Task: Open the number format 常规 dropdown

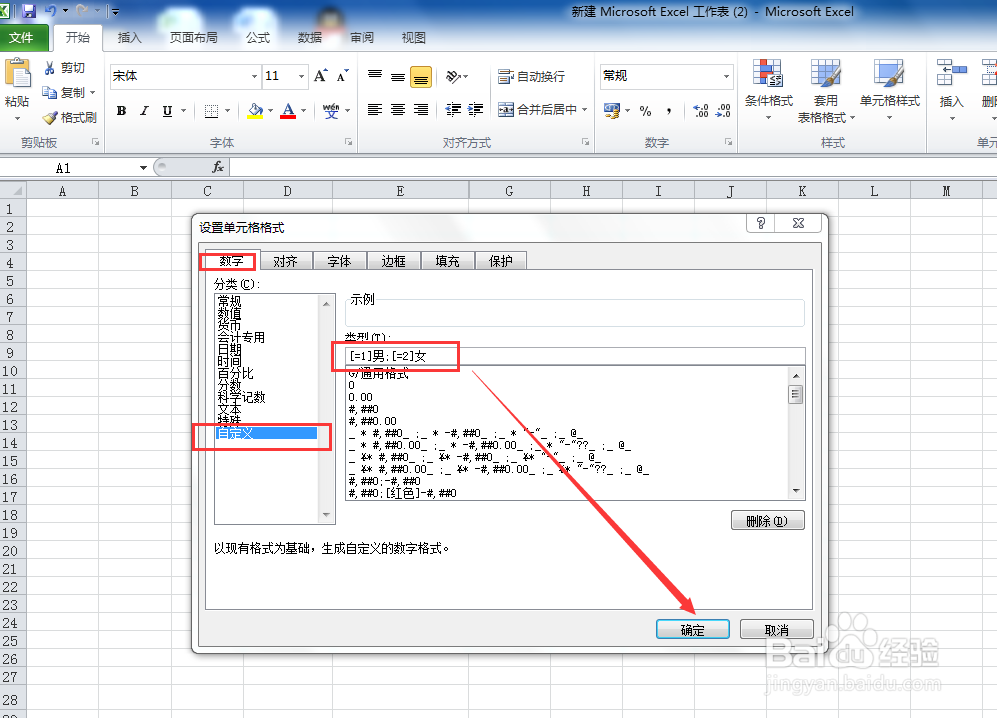Action: (726, 76)
